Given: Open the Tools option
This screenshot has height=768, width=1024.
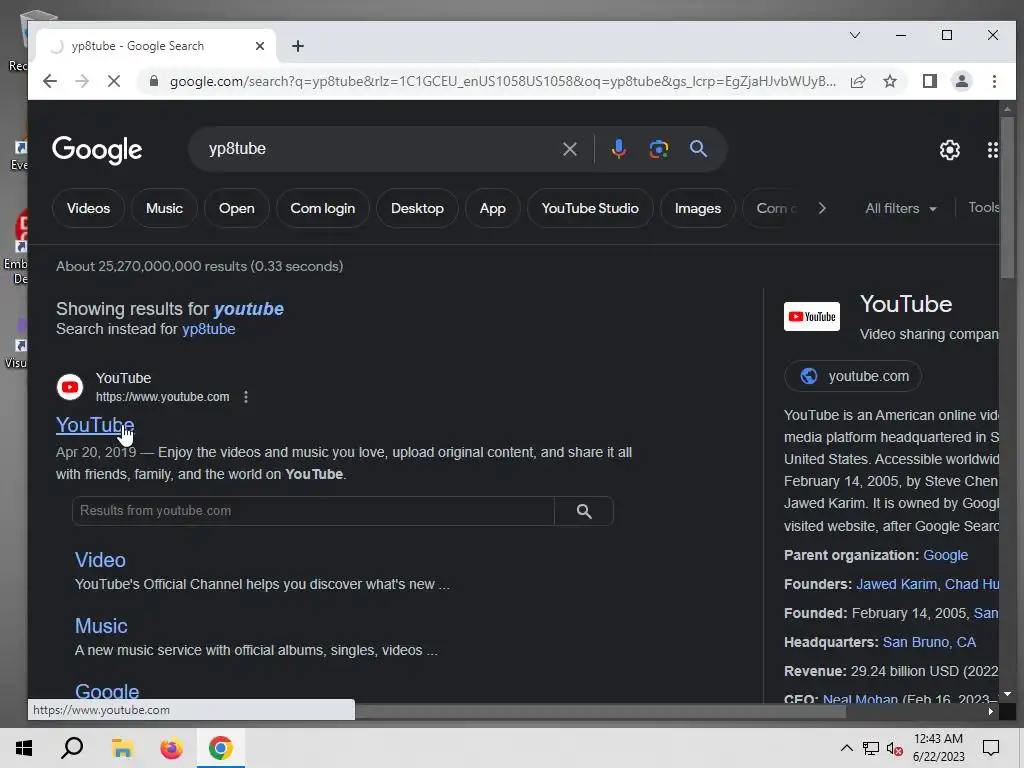Looking at the screenshot, I should pyautogui.click(x=984, y=207).
